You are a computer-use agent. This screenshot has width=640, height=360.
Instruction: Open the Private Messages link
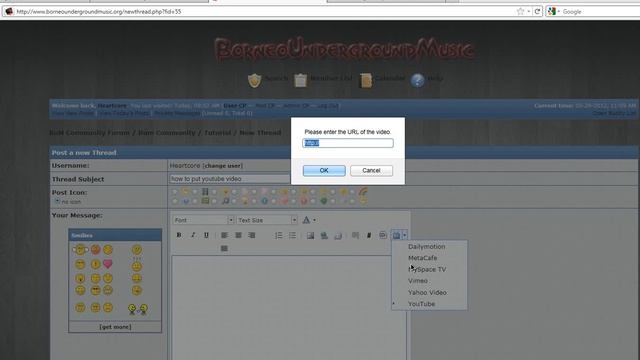[177, 113]
